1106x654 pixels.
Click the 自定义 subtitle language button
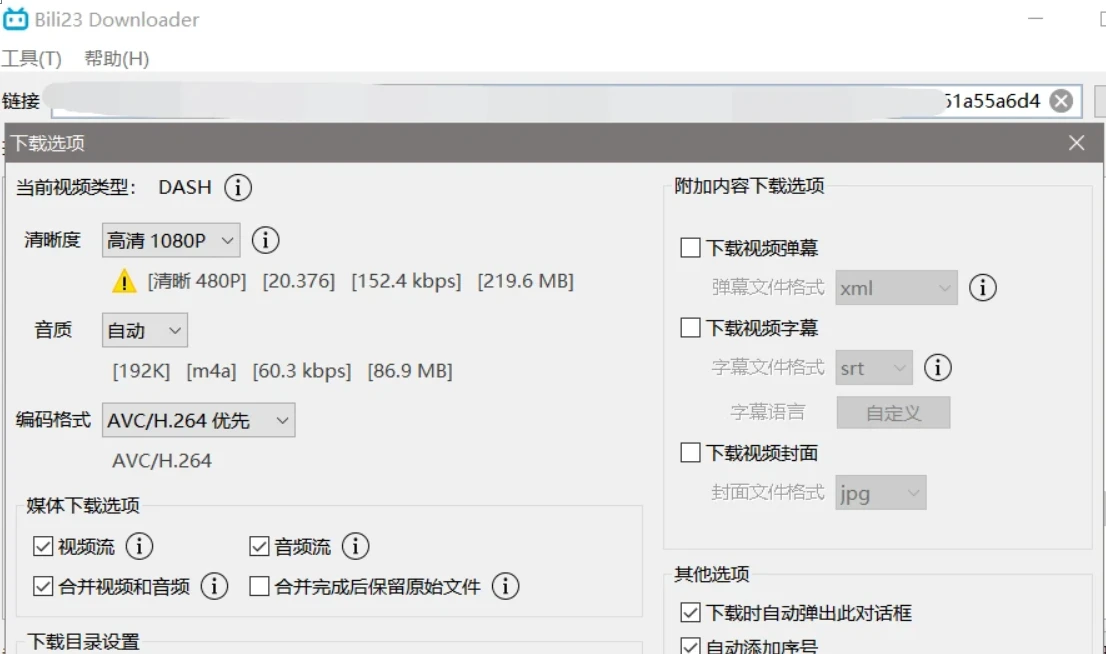coord(893,412)
